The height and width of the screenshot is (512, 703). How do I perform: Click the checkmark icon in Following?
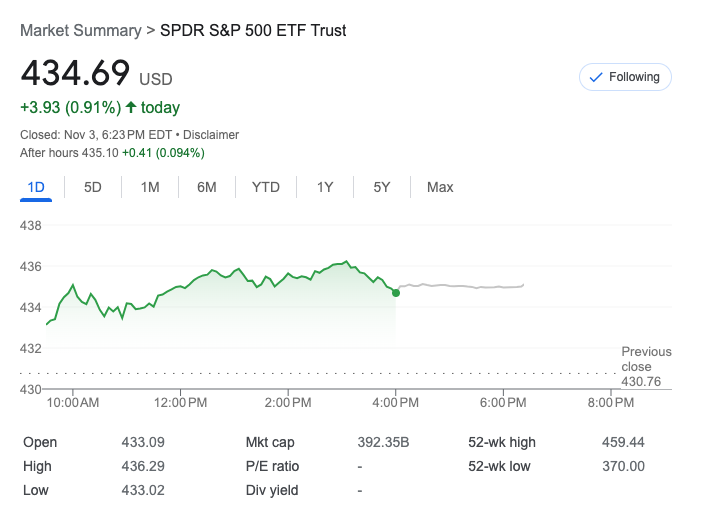coord(596,77)
